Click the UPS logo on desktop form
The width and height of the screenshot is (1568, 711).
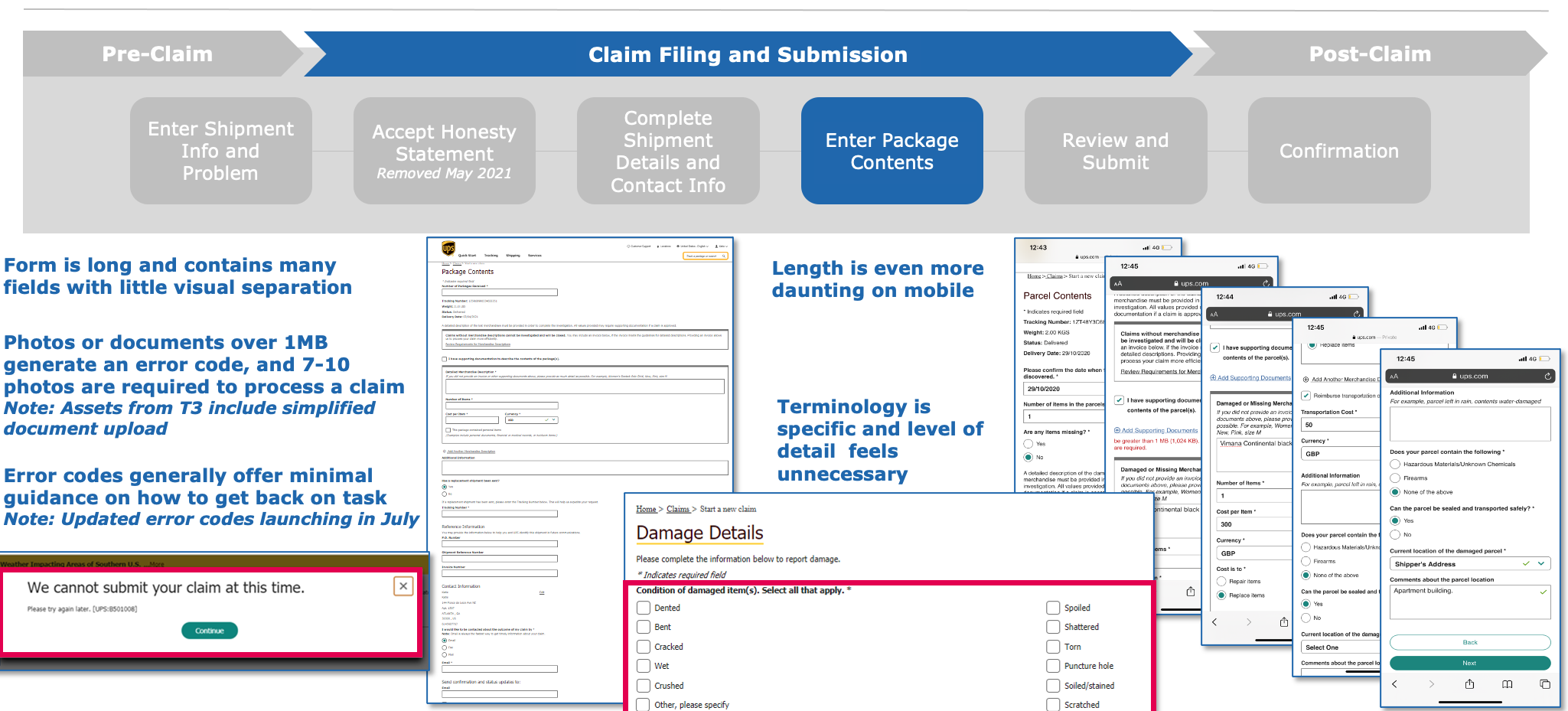pos(448,248)
